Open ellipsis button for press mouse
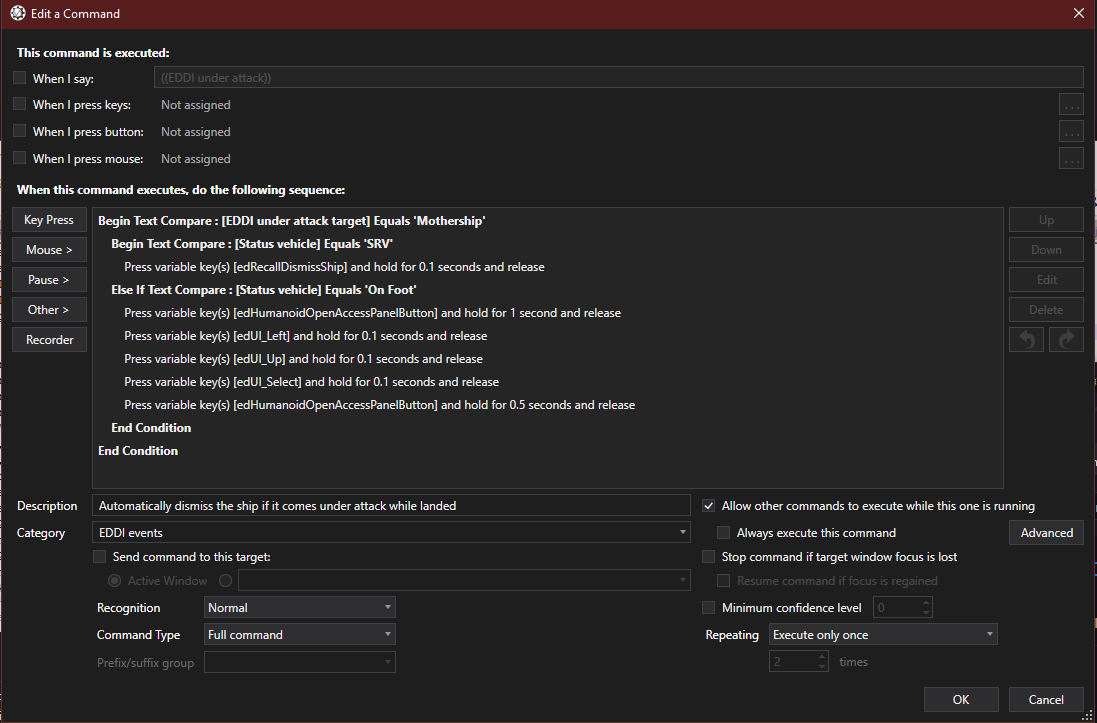 (x=1071, y=159)
